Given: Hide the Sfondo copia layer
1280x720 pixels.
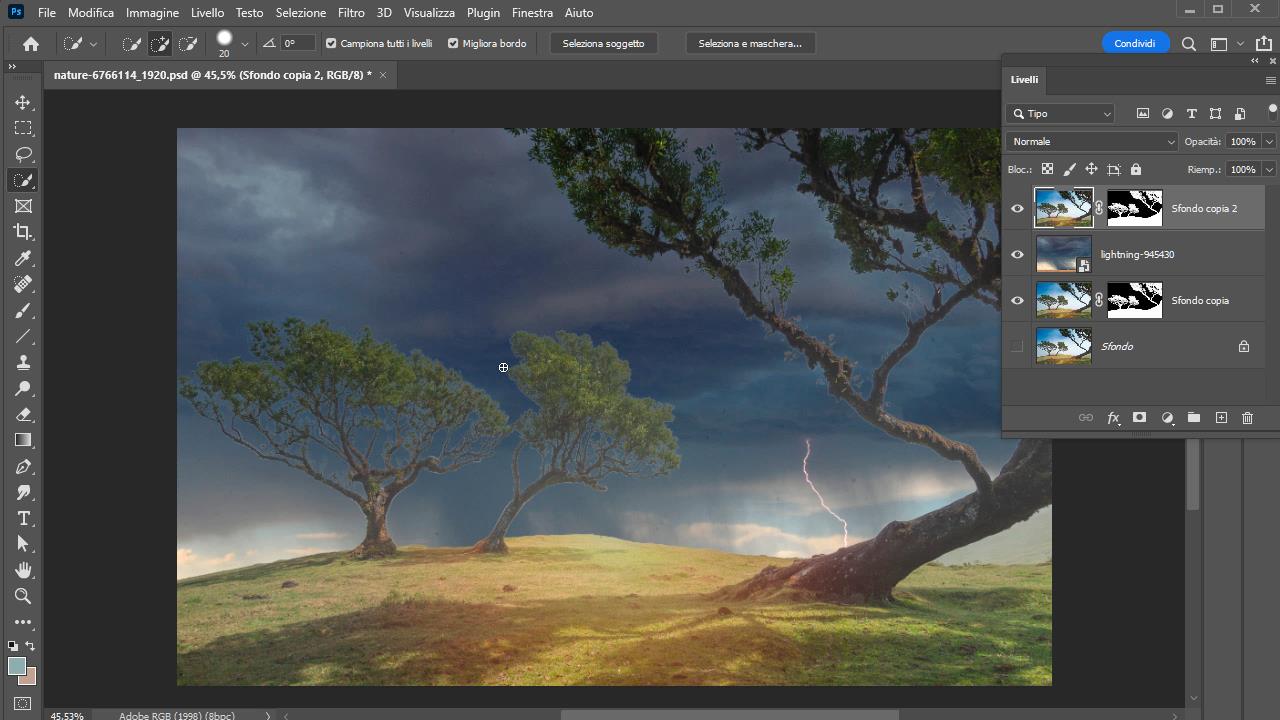Looking at the screenshot, I should coord(1017,301).
